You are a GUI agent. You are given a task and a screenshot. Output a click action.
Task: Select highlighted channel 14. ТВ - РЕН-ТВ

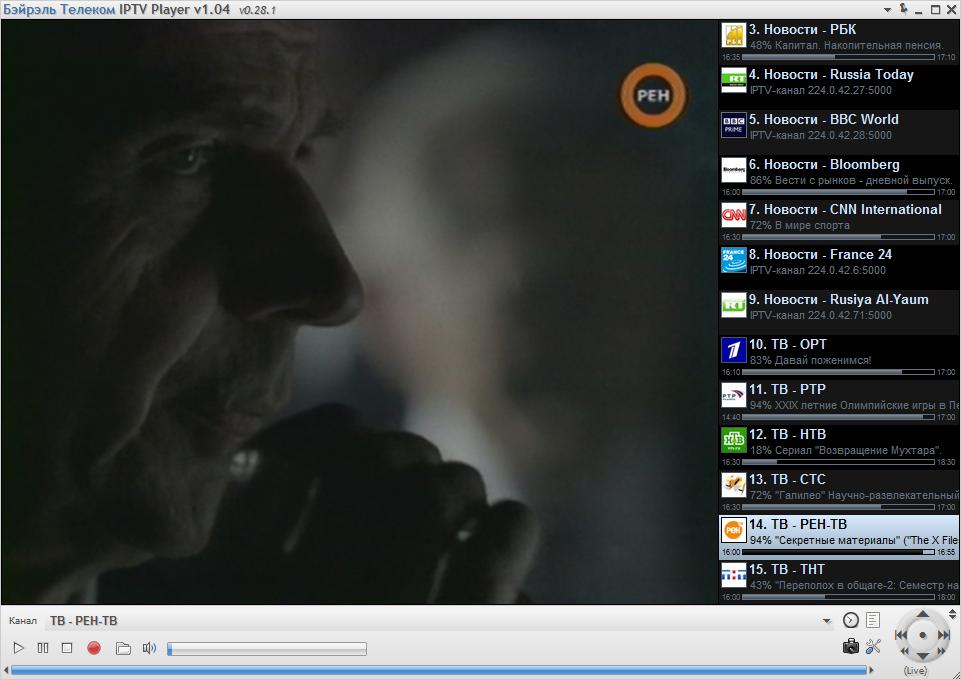pos(839,537)
